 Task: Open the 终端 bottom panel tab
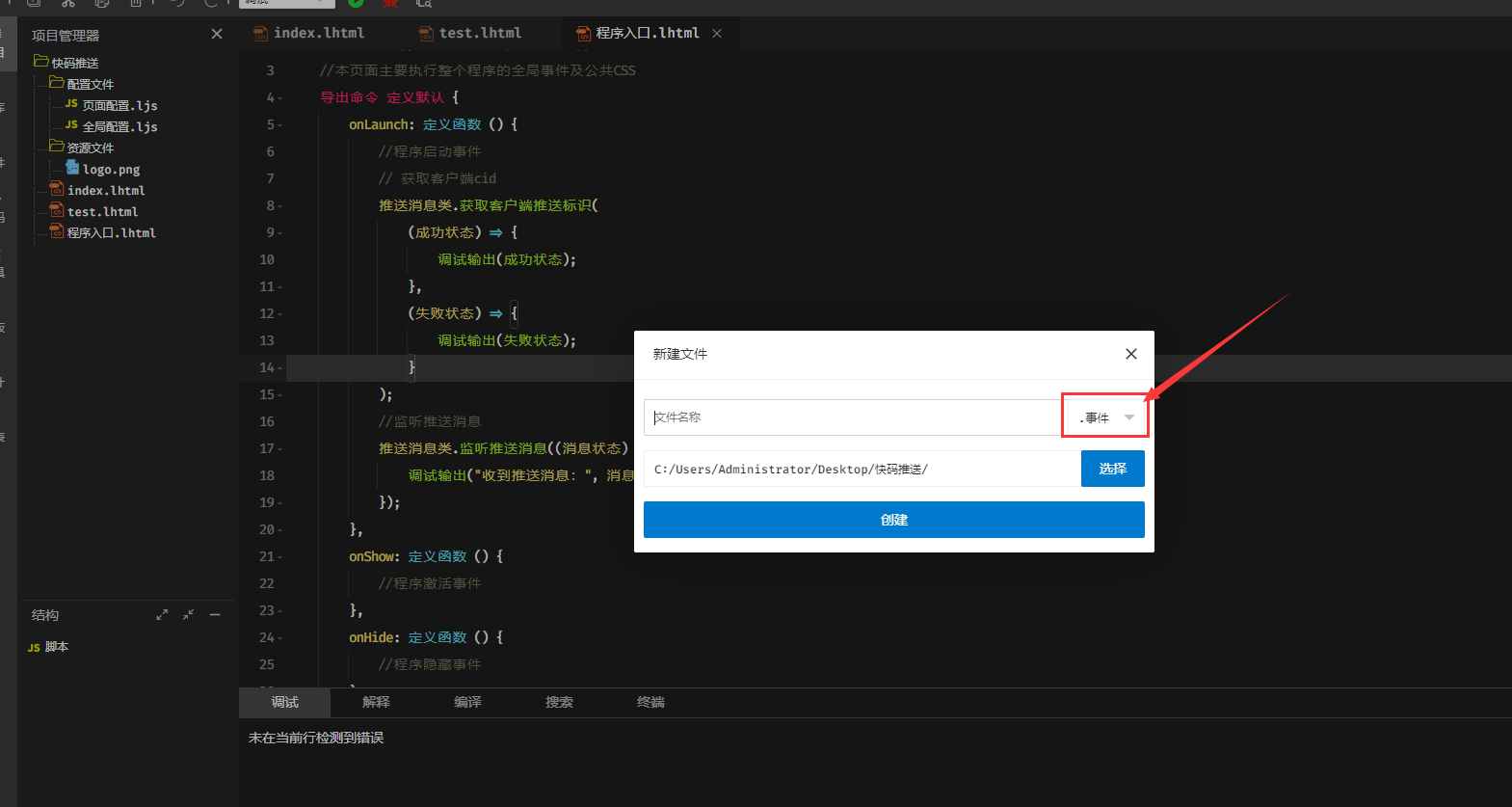coord(650,702)
